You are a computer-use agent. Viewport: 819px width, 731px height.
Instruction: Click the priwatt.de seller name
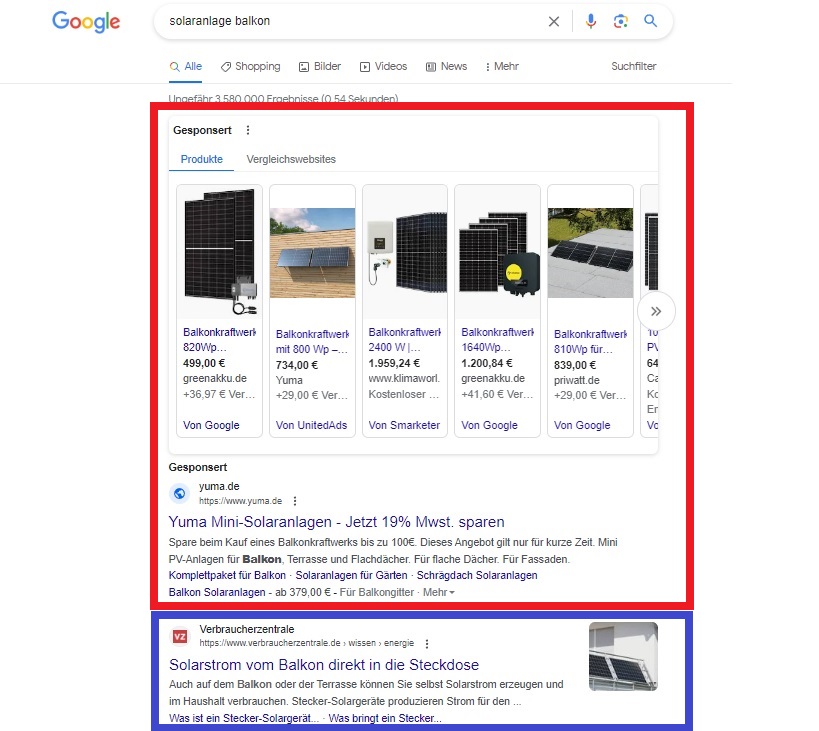tap(577, 380)
